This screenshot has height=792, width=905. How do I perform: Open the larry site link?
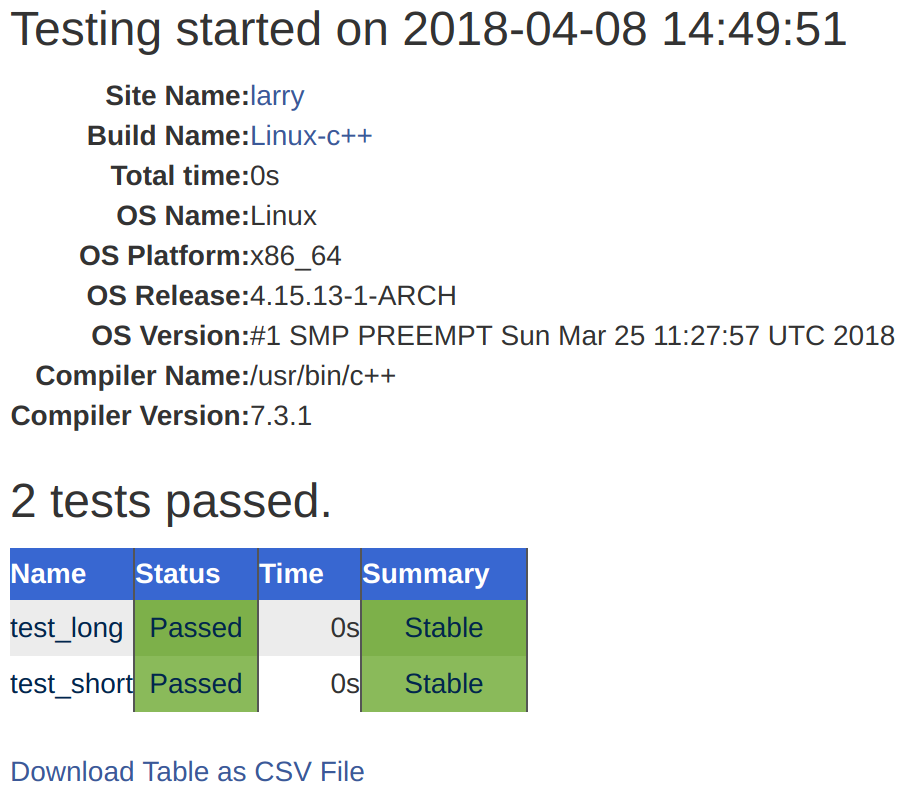[x=277, y=96]
